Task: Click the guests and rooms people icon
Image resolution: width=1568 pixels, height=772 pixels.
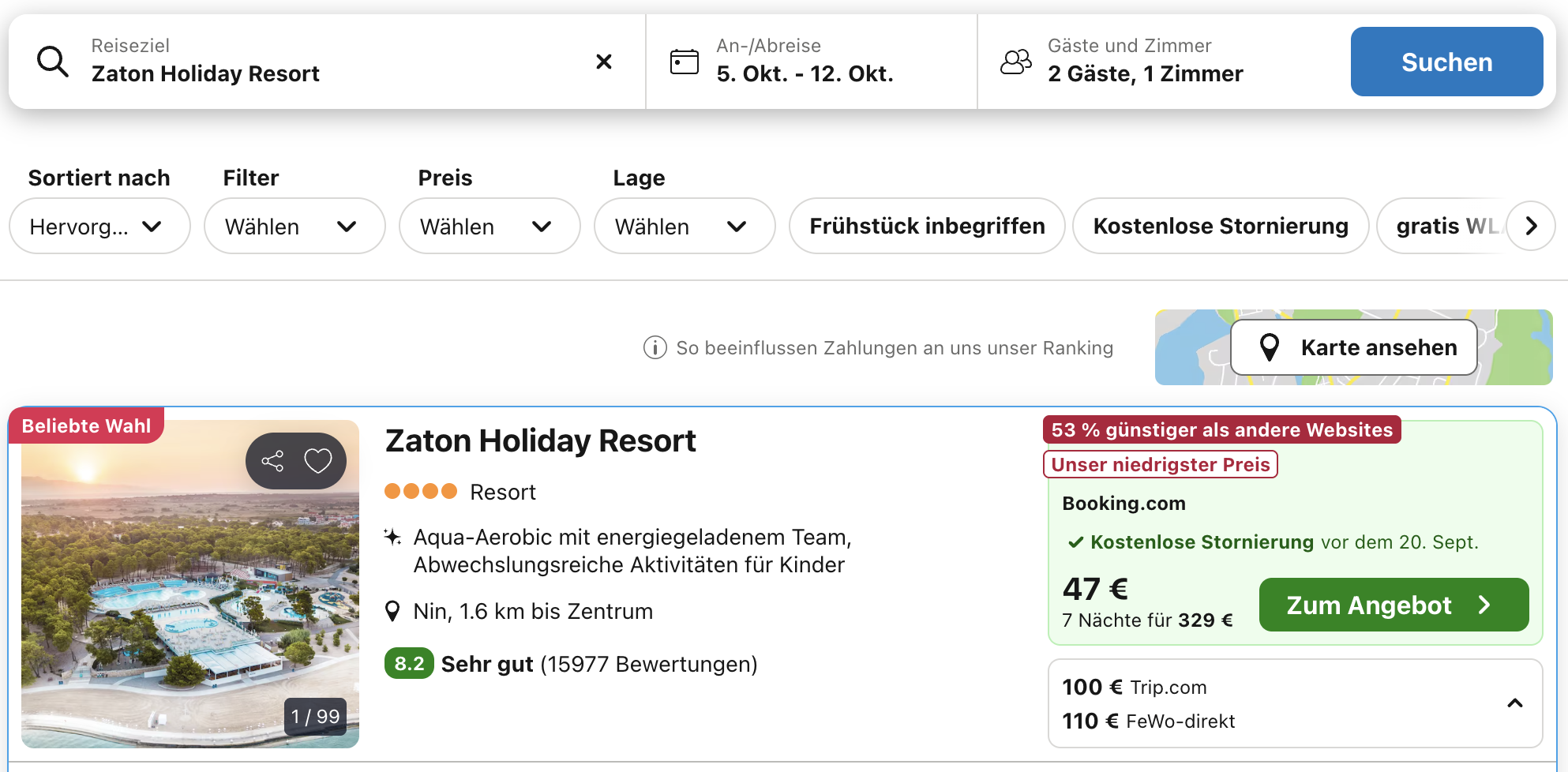Action: tap(1015, 62)
